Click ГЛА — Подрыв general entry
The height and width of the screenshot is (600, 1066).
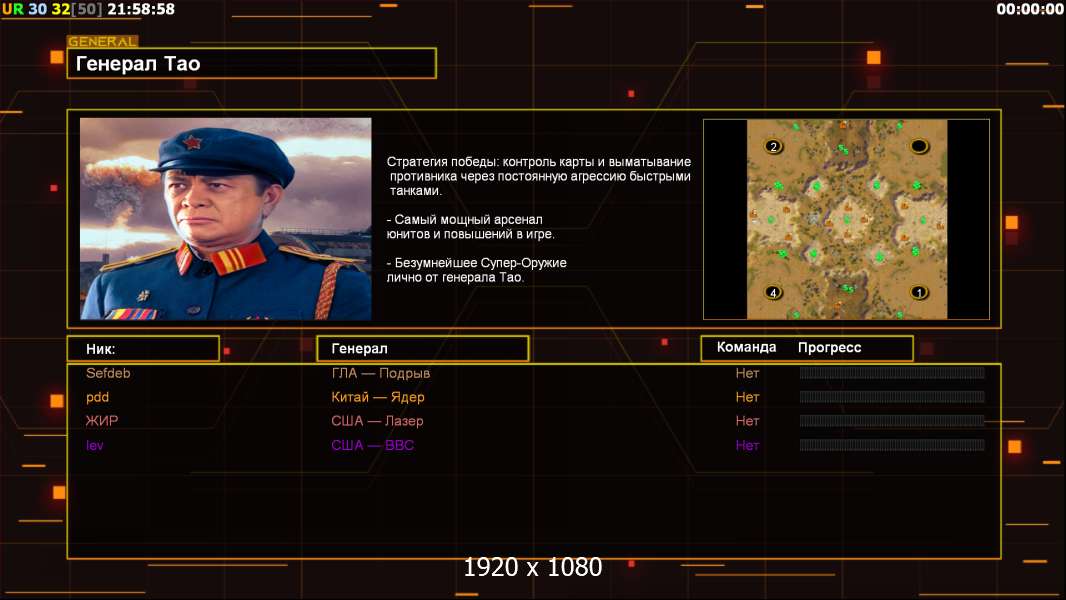(x=381, y=373)
